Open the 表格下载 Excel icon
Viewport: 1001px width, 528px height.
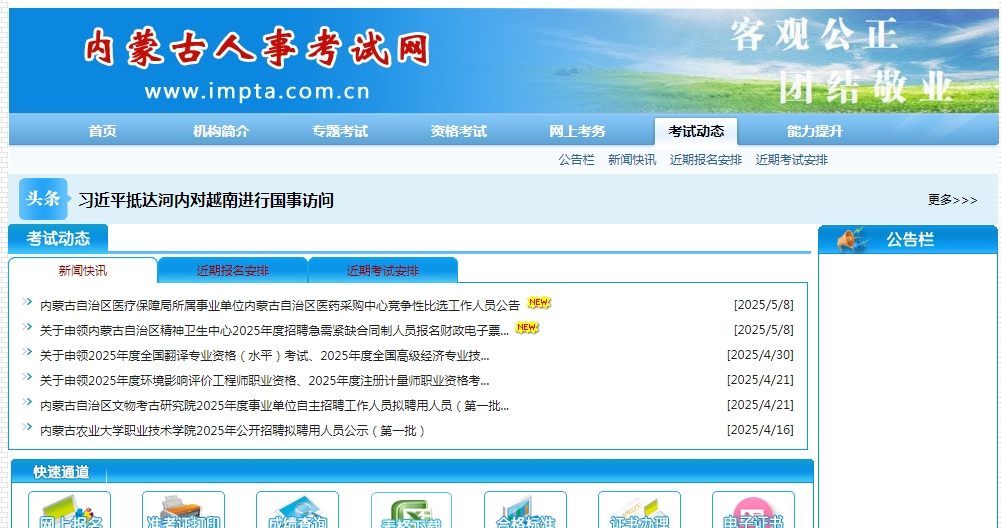pos(411,510)
